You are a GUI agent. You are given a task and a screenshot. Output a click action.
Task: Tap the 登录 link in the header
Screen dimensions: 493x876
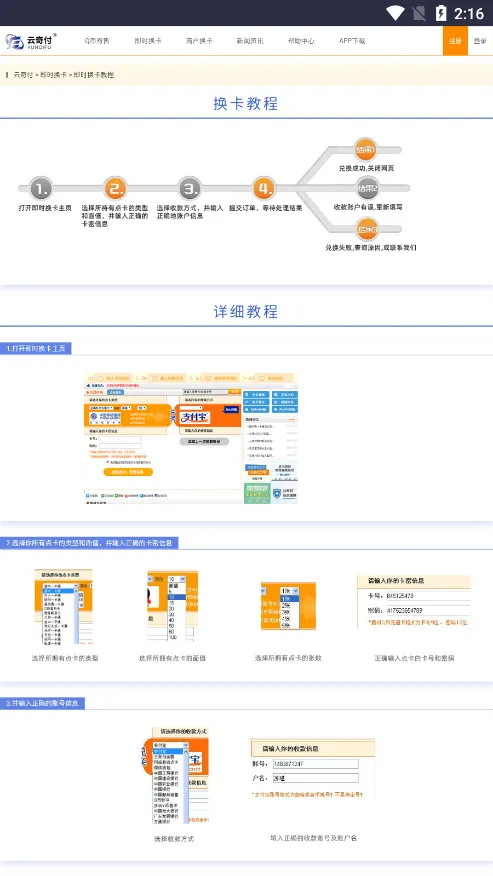pyautogui.click(x=480, y=41)
